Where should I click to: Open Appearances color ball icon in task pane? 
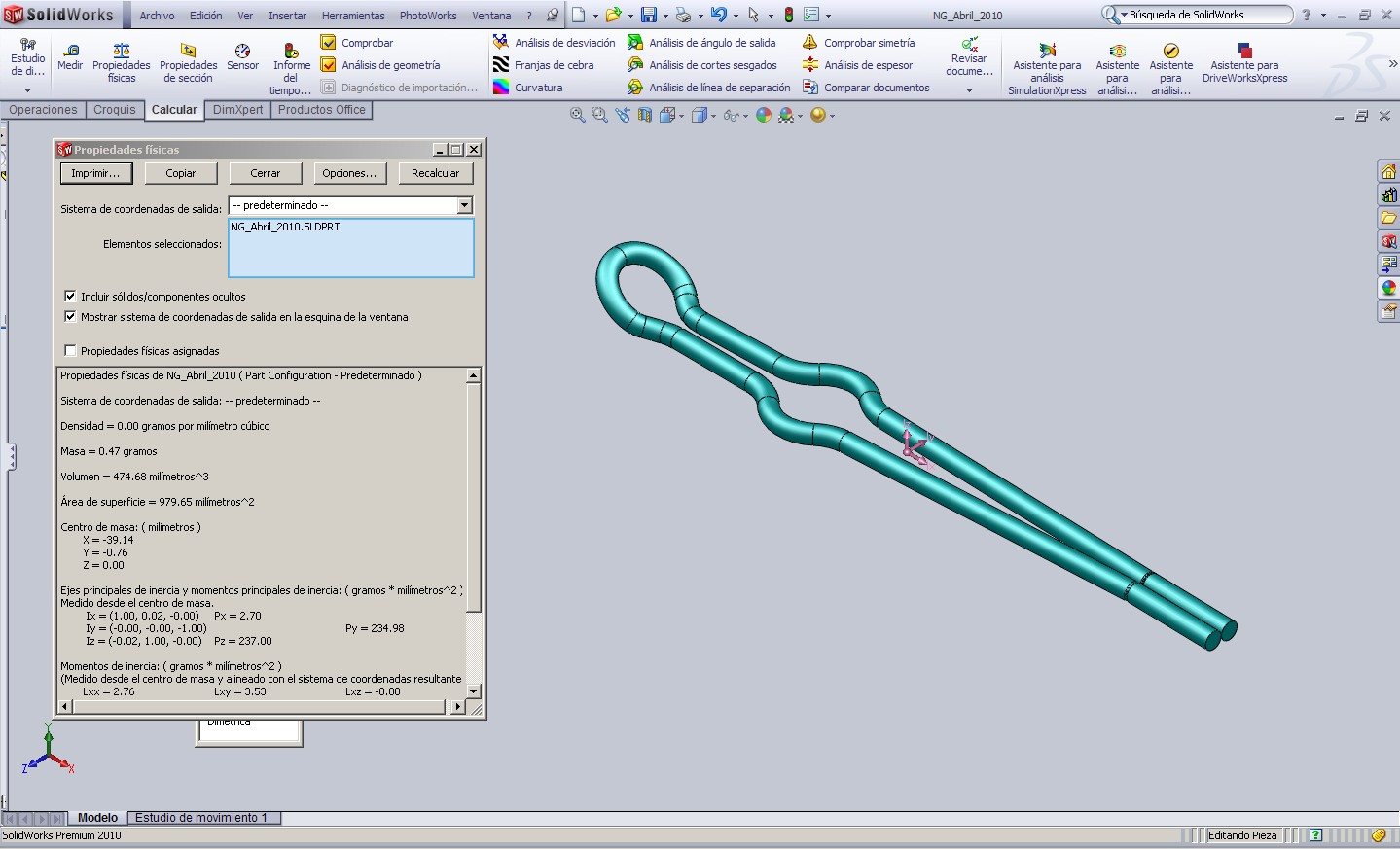pos(1388,288)
